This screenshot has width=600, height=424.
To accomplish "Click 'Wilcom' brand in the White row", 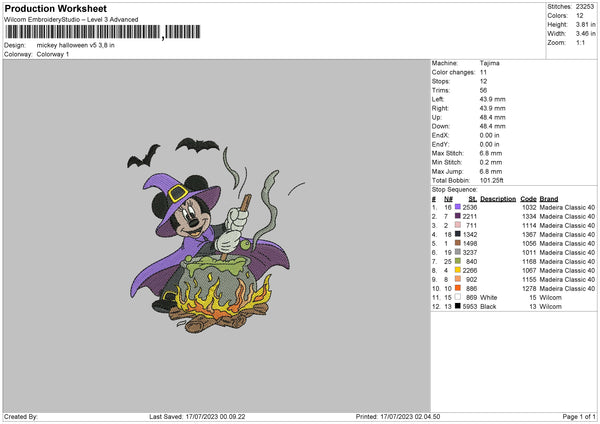I will pos(551,297).
